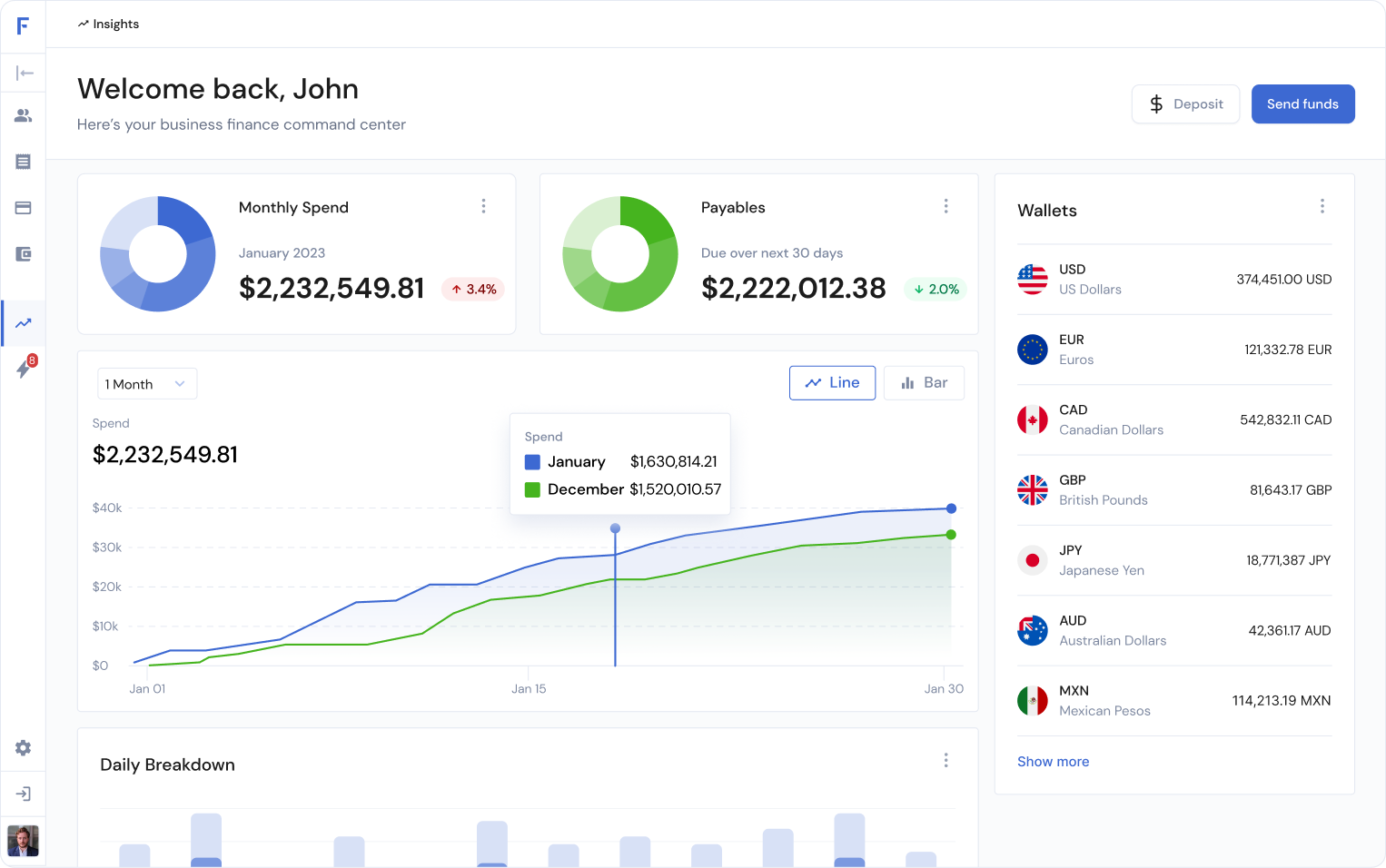Select the Insights breadcrumb at the top
1386x868 pixels.
tap(108, 24)
